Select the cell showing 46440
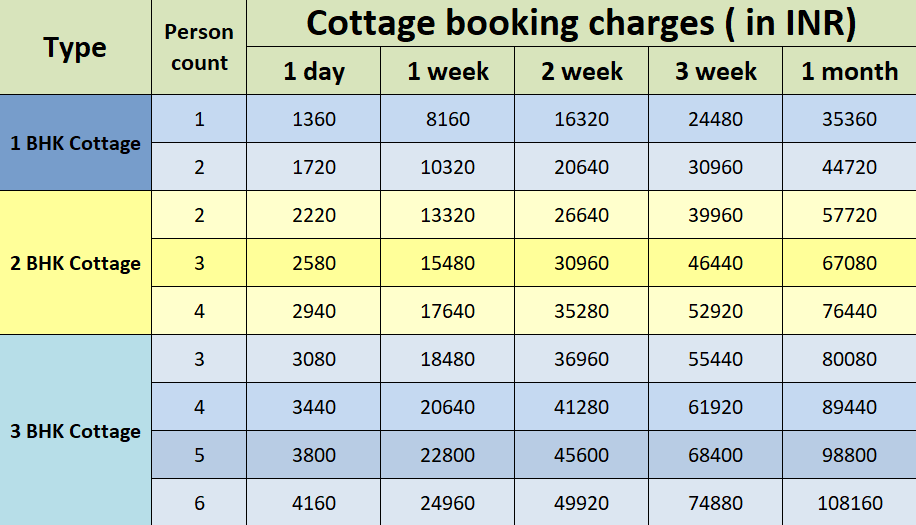This screenshot has width=916, height=525. click(x=715, y=263)
